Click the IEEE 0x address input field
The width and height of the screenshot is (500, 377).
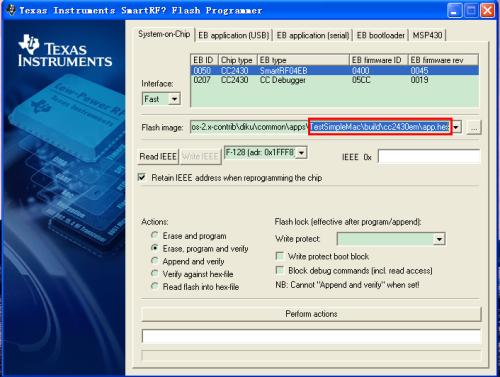429,156
